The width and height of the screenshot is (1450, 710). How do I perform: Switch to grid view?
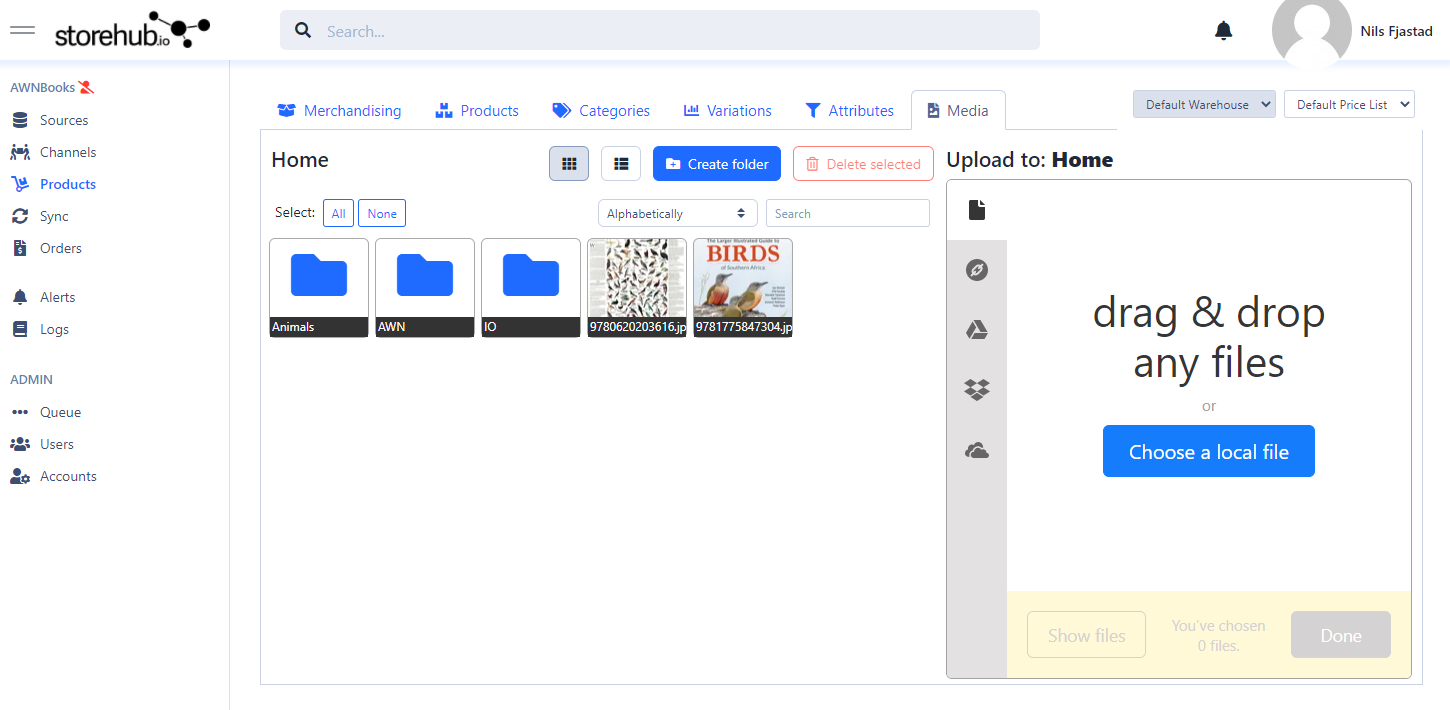tap(569, 164)
